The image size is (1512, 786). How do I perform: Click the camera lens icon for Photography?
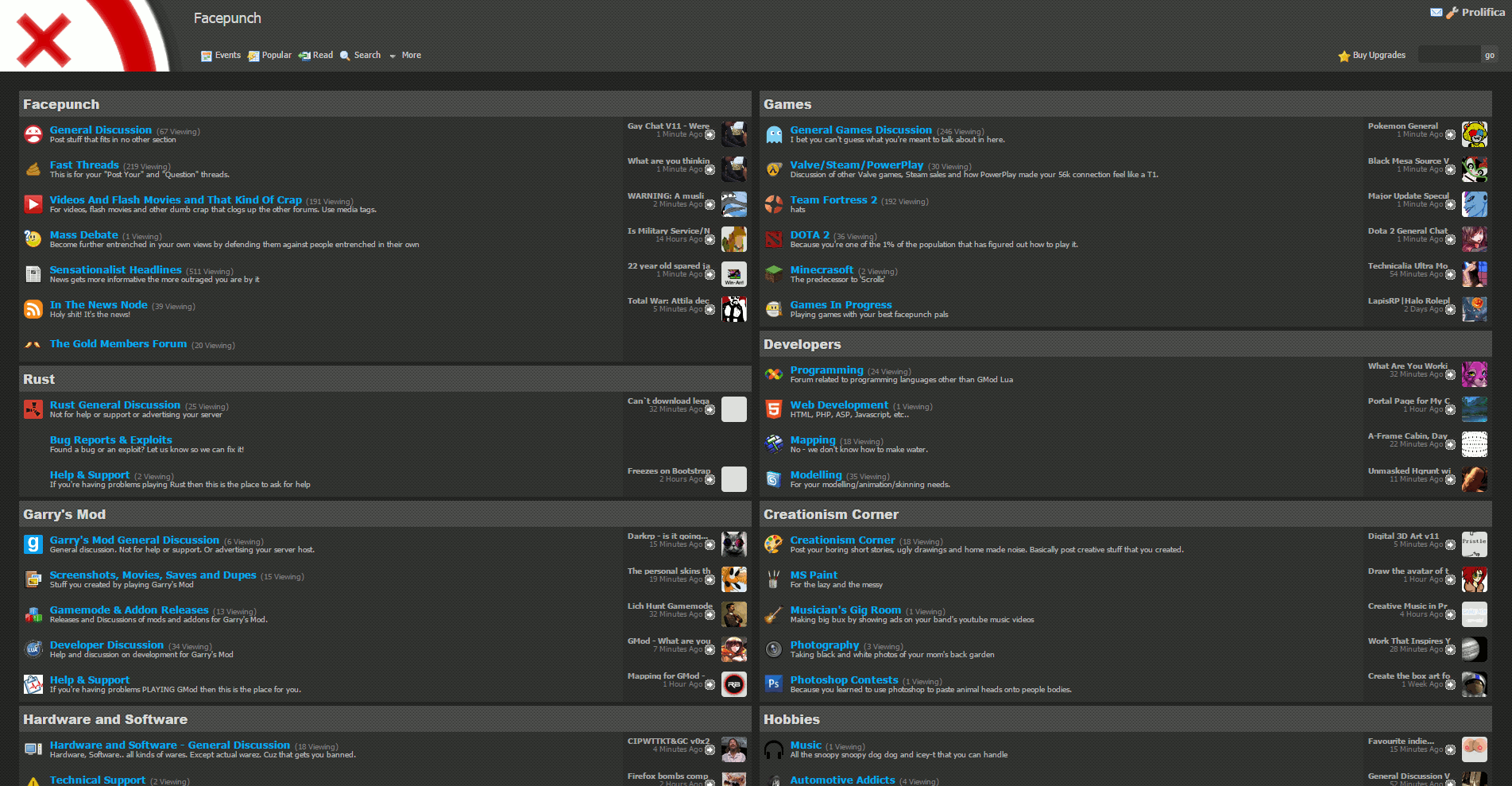pyautogui.click(x=774, y=649)
